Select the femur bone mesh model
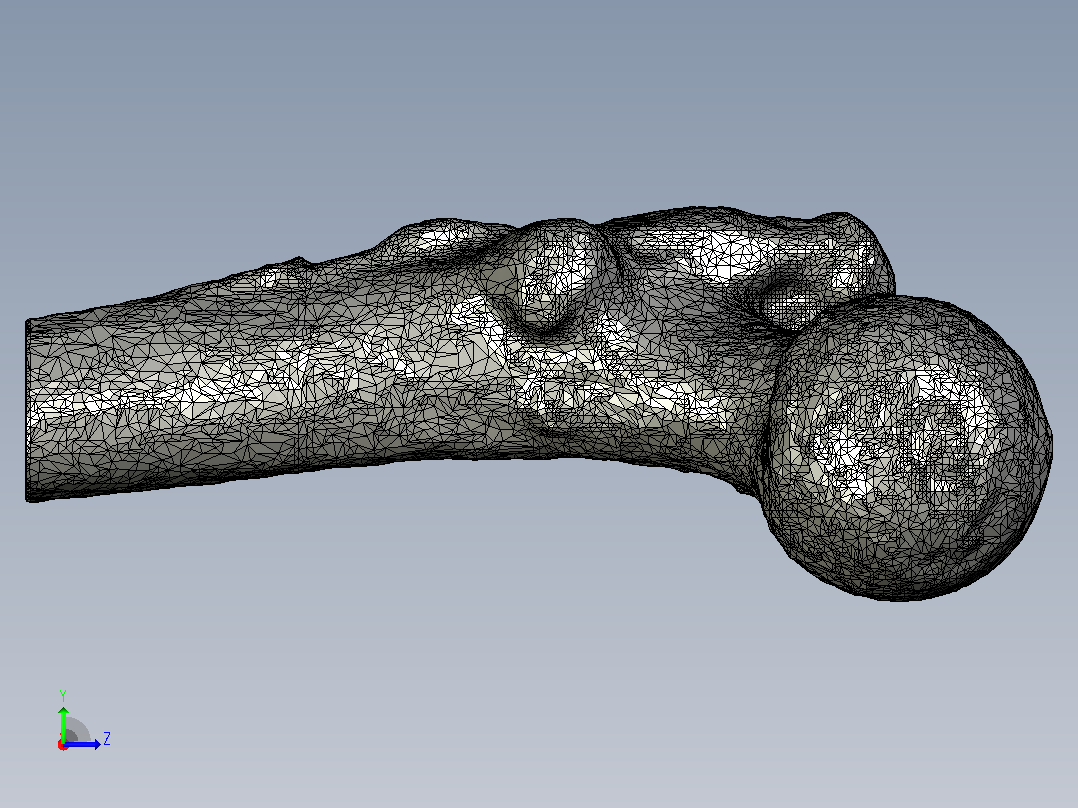The width and height of the screenshot is (1078, 808). pyautogui.click(x=539, y=403)
